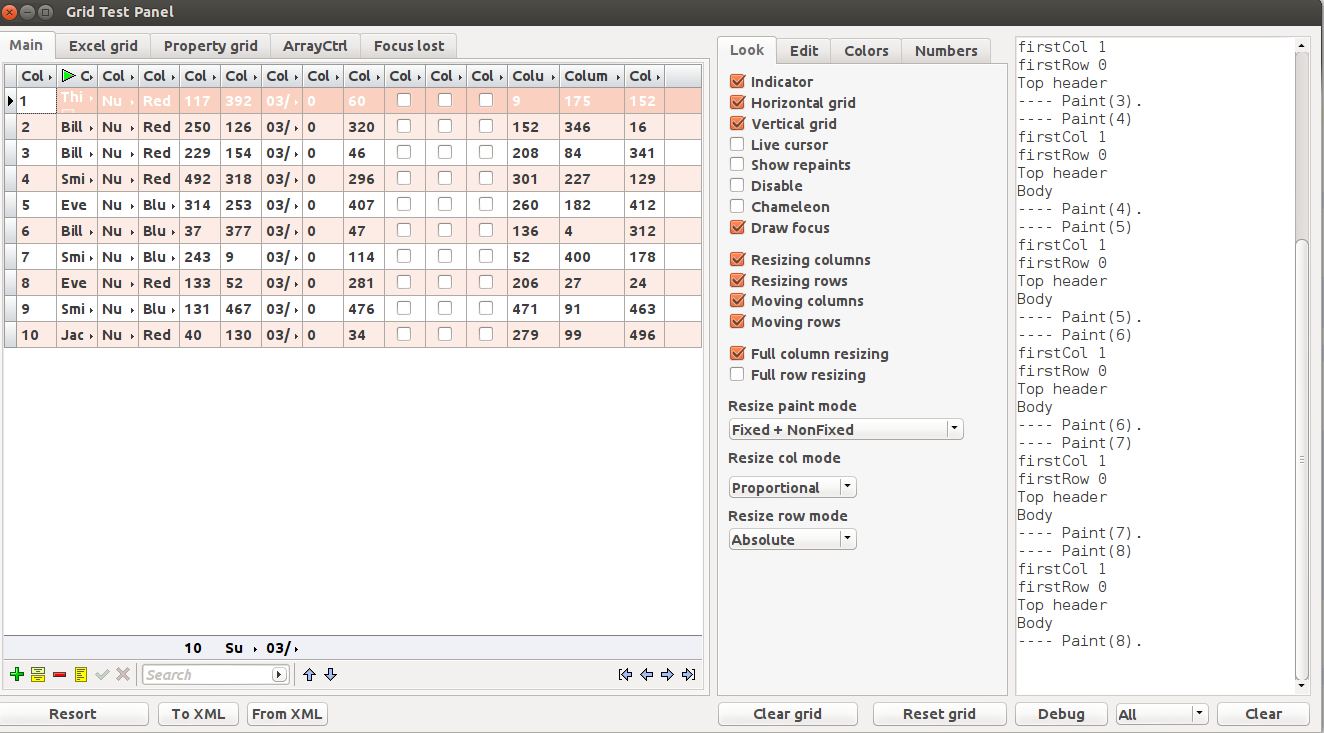Click the blue up-arrow move icon

click(x=309, y=675)
